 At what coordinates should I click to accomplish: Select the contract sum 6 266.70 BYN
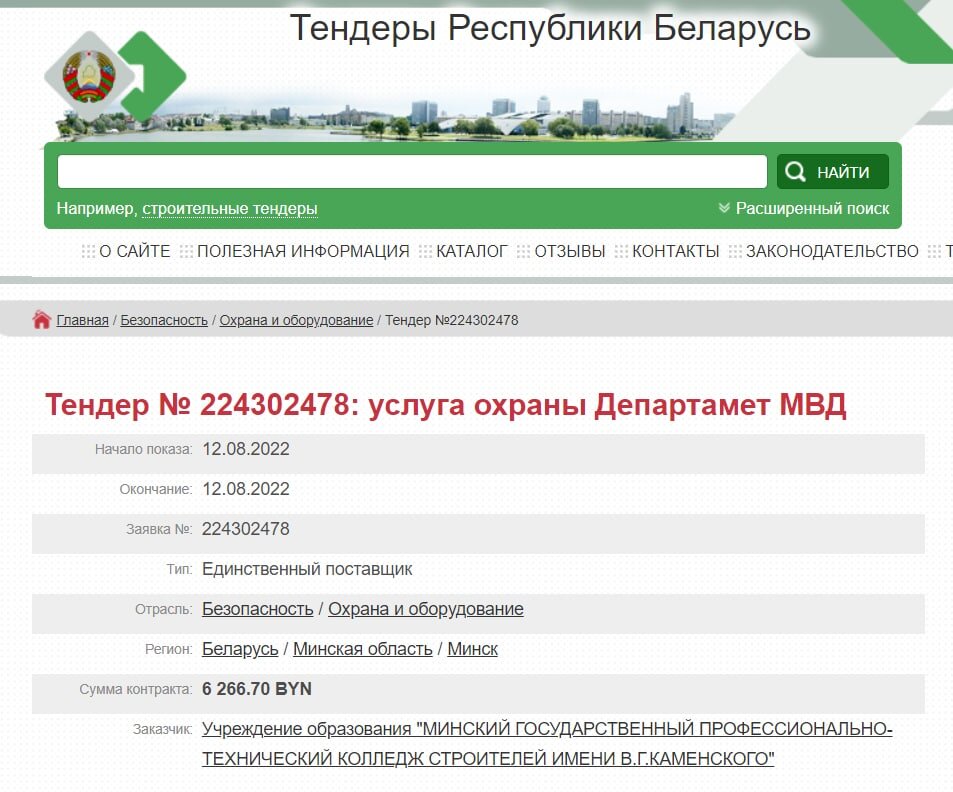point(256,689)
